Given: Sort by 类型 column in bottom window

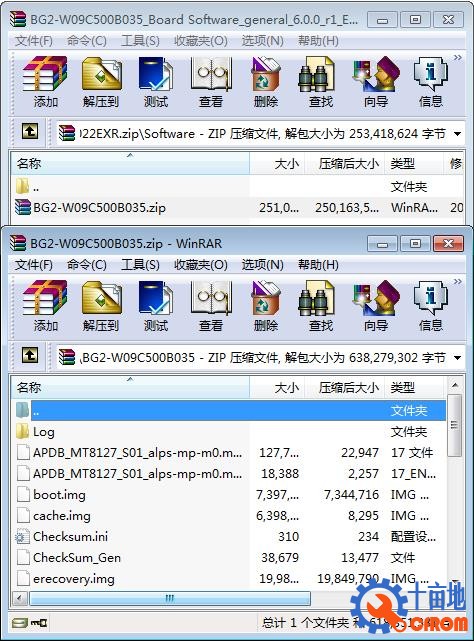Looking at the screenshot, I should 414,387.
